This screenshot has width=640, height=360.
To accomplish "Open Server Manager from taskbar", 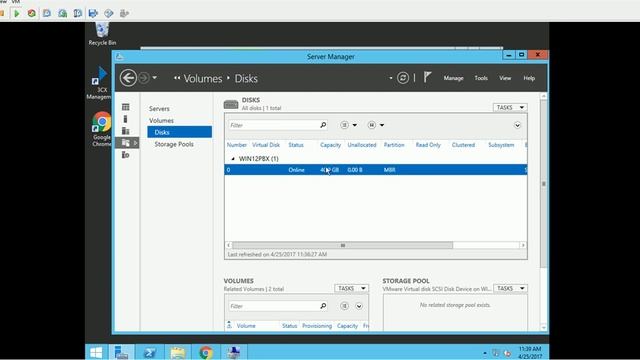I will pyautogui.click(x=121, y=352).
